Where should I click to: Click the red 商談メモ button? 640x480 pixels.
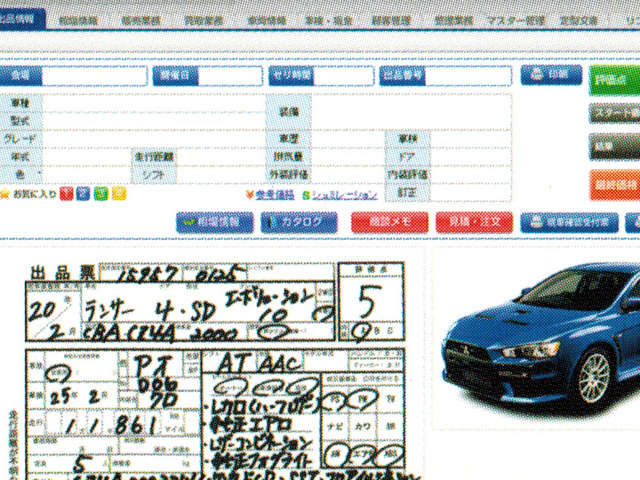point(389,222)
